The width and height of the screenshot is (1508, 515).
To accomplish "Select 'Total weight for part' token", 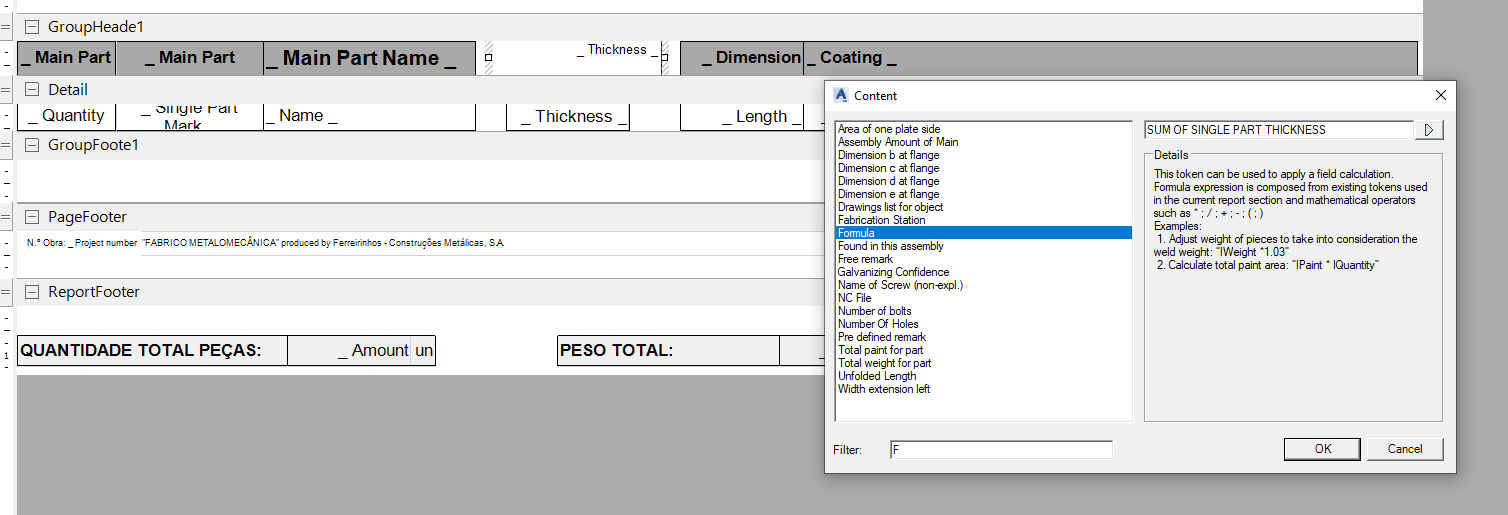I will point(885,363).
